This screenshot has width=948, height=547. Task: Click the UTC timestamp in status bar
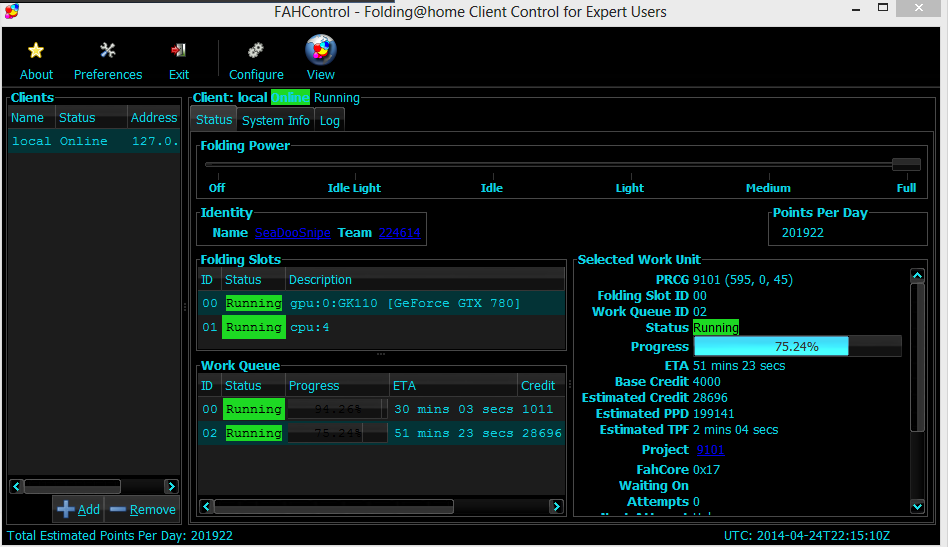(x=807, y=536)
